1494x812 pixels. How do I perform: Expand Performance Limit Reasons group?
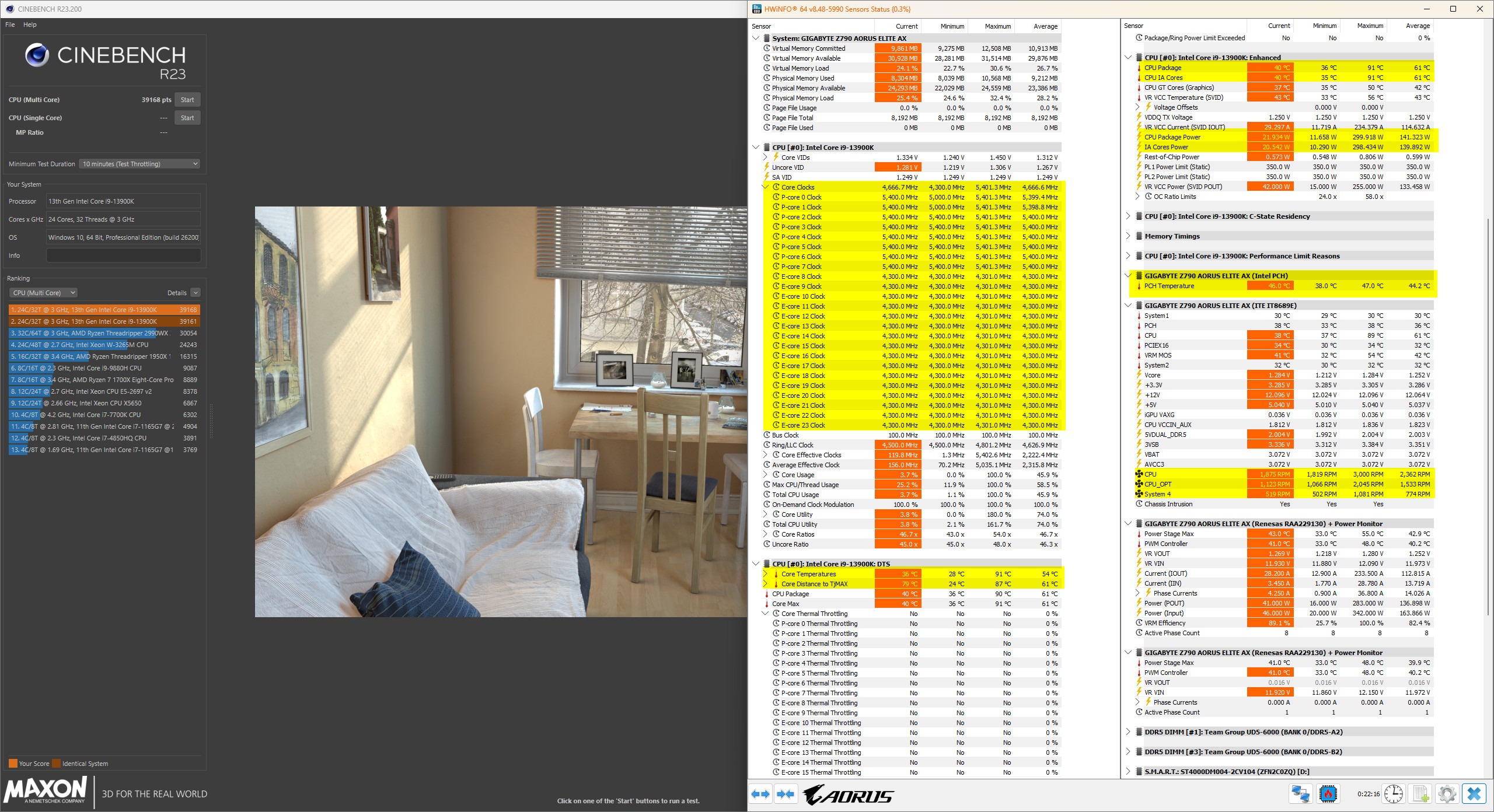(1128, 256)
